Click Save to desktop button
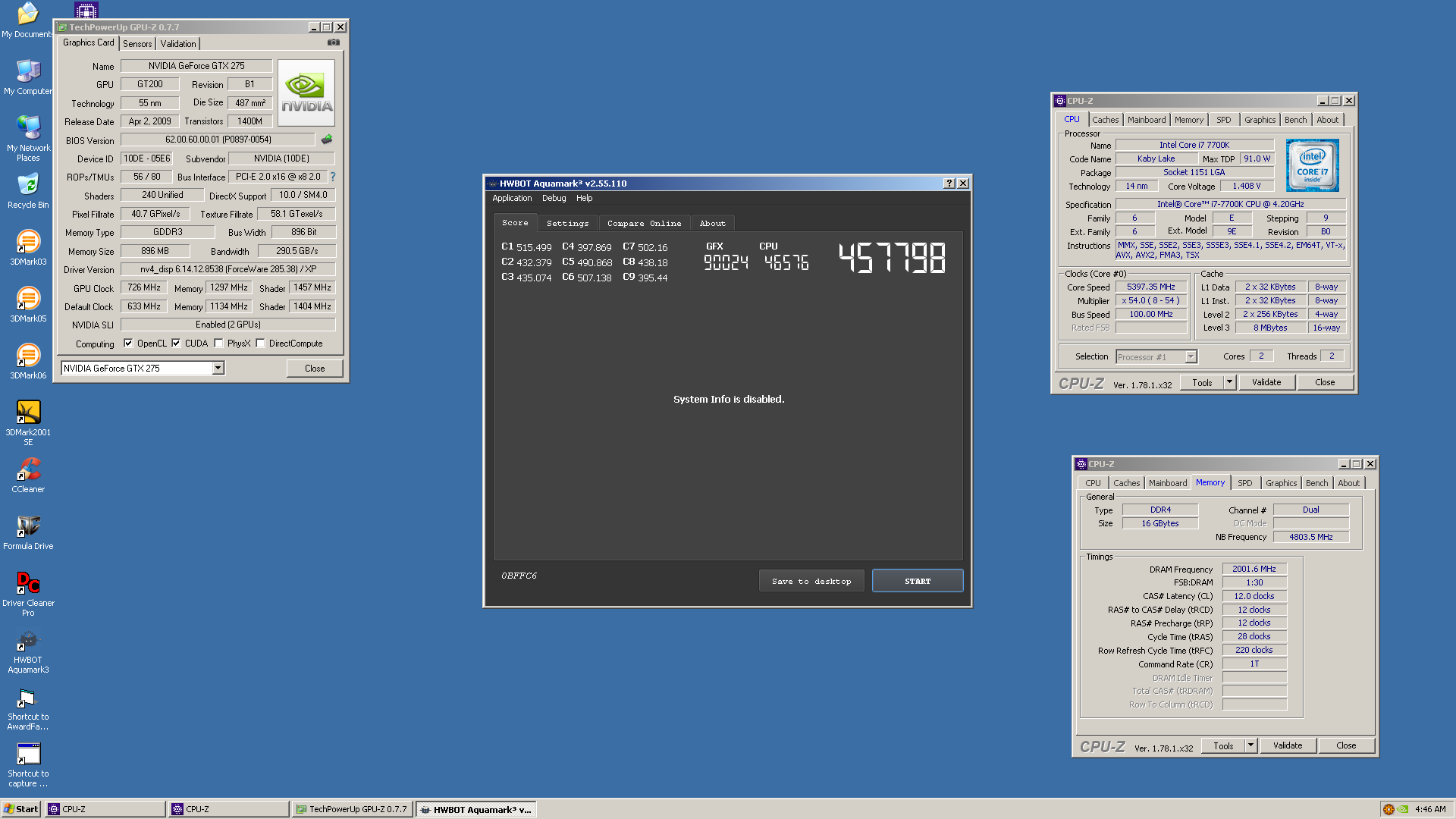 [x=811, y=581]
